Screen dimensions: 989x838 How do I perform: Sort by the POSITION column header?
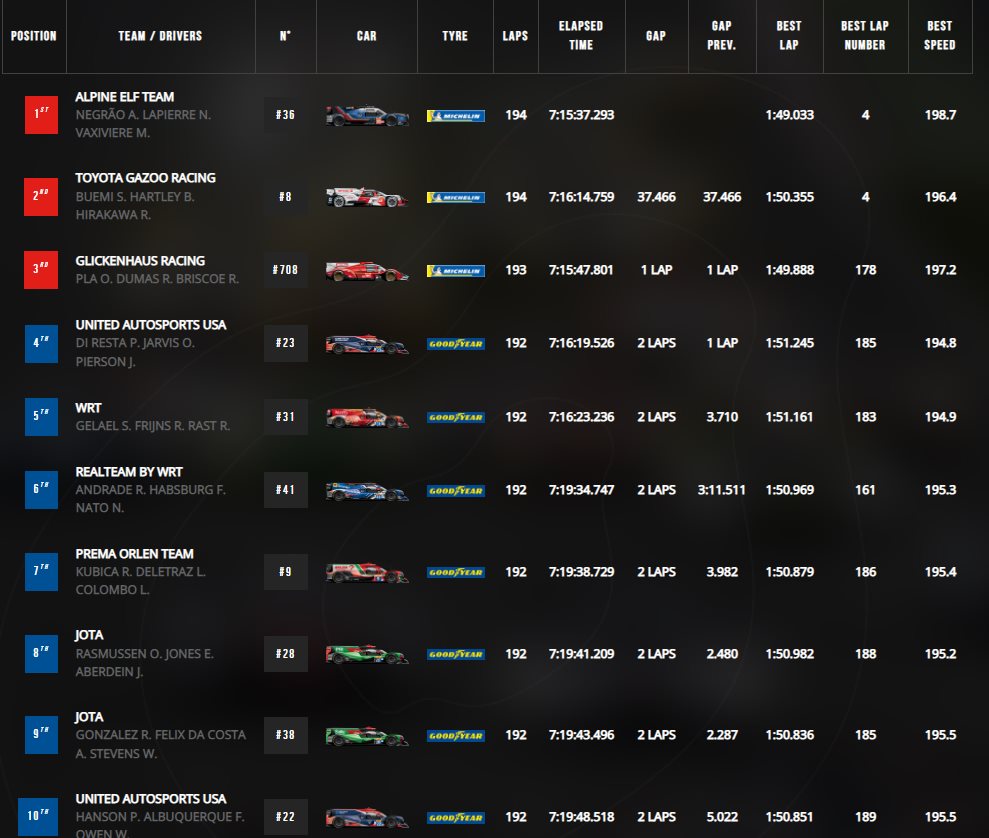[34, 36]
